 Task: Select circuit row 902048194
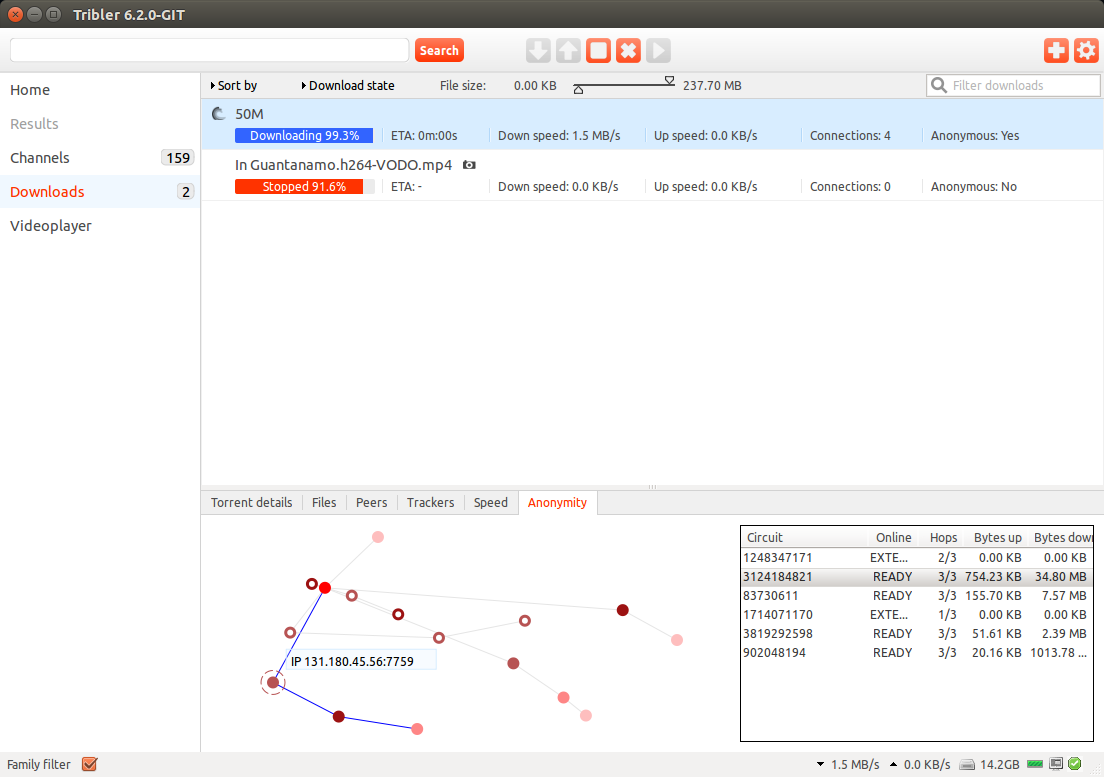[x=917, y=652]
